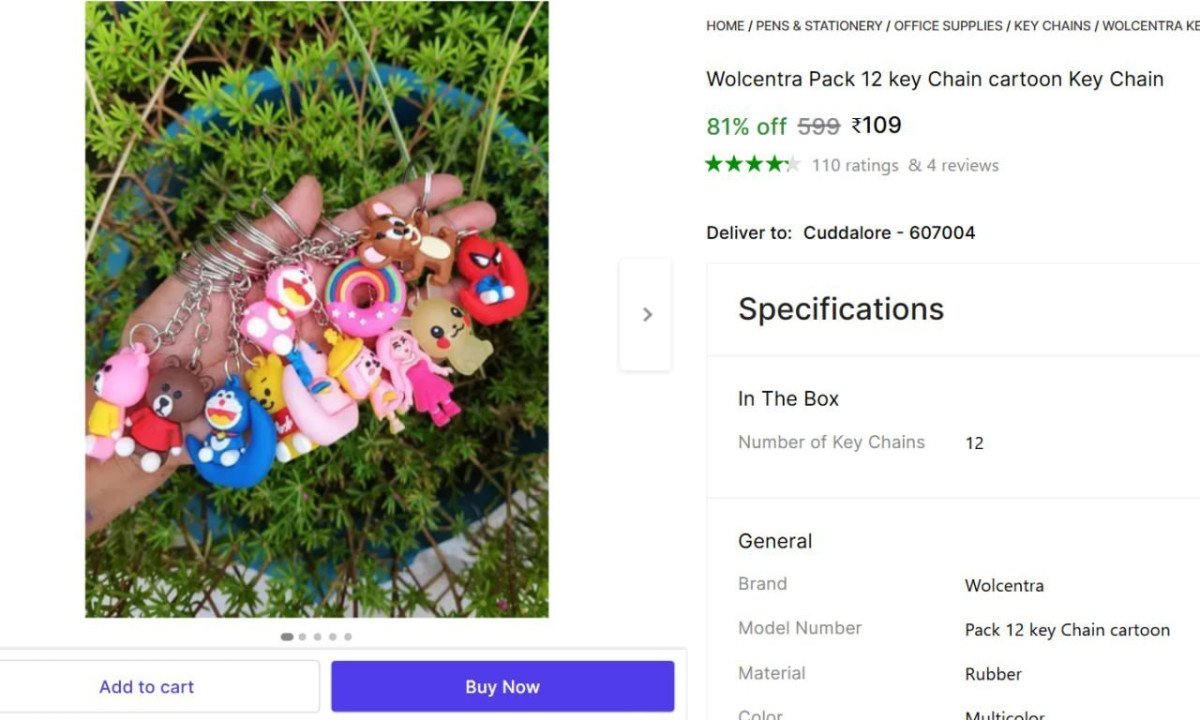
Task: Select the last image carousel dot
Action: tap(347, 636)
